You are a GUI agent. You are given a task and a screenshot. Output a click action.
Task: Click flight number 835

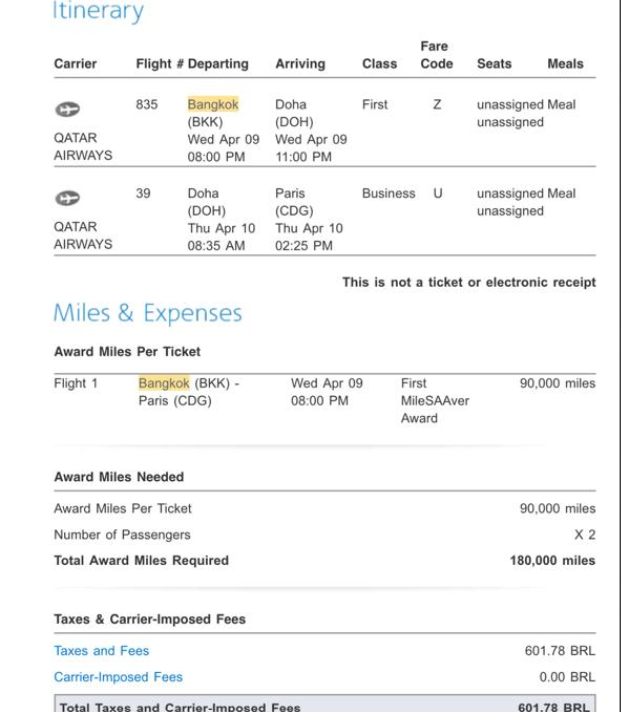[147, 104]
